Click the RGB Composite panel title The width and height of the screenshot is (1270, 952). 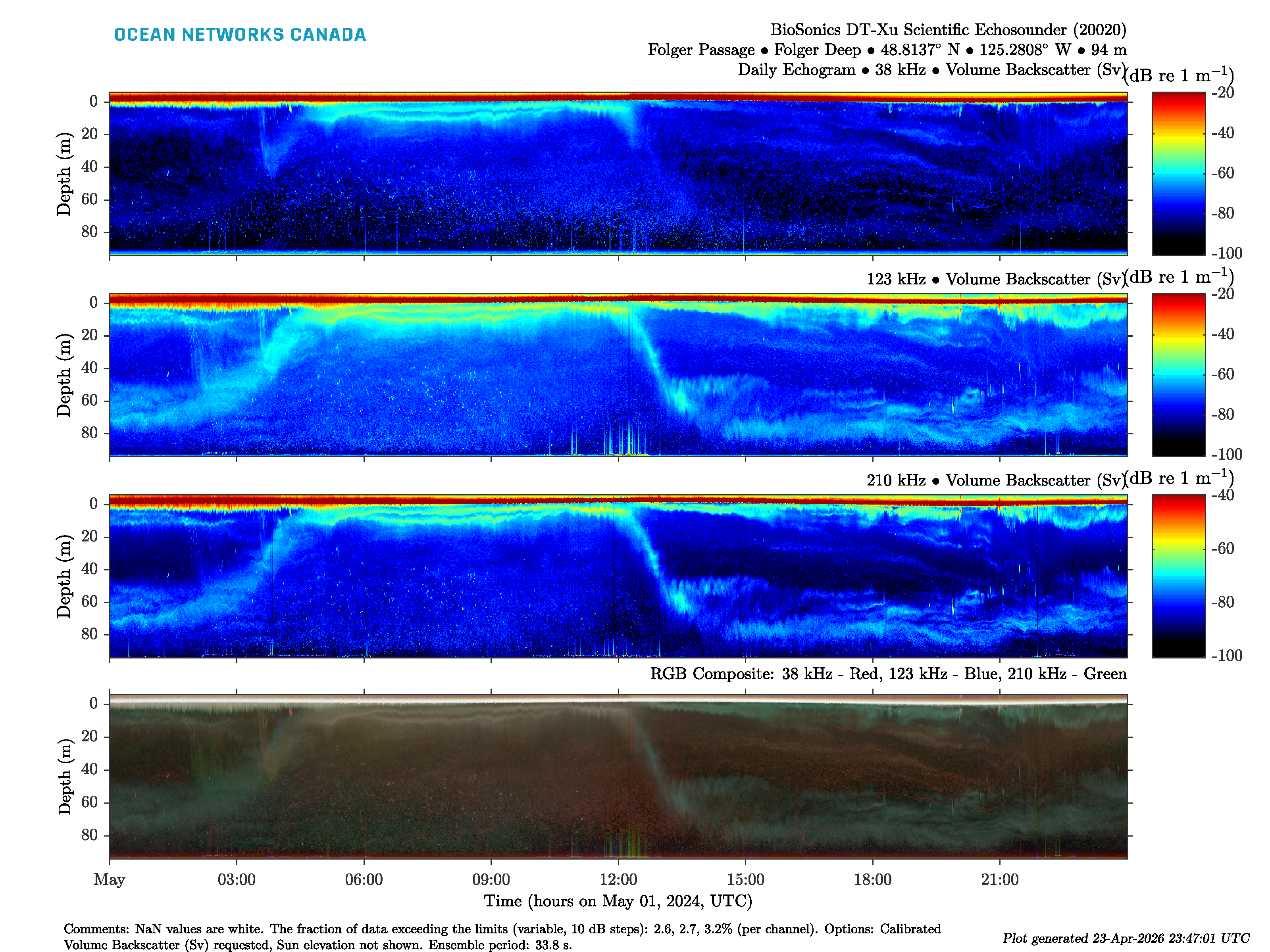tap(888, 674)
